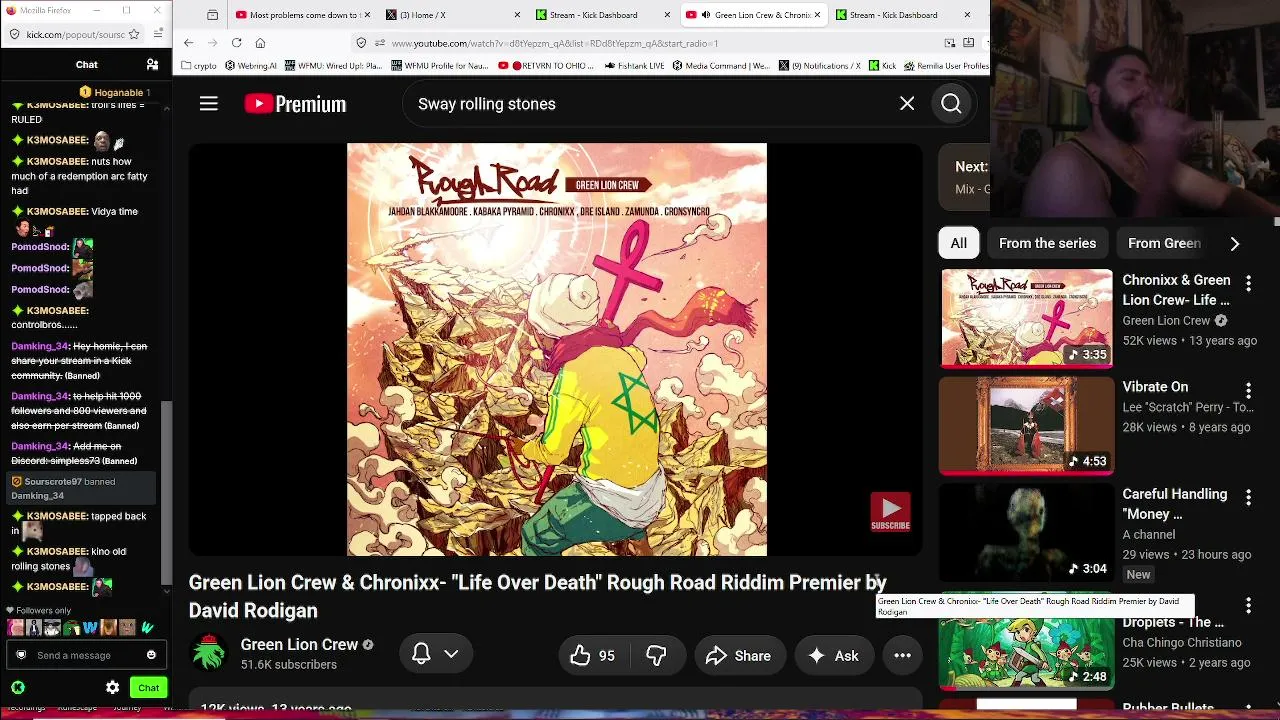The image size is (1280, 720).
Task: Play the 'Vibrate On' video thumbnail
Action: tap(1026, 425)
